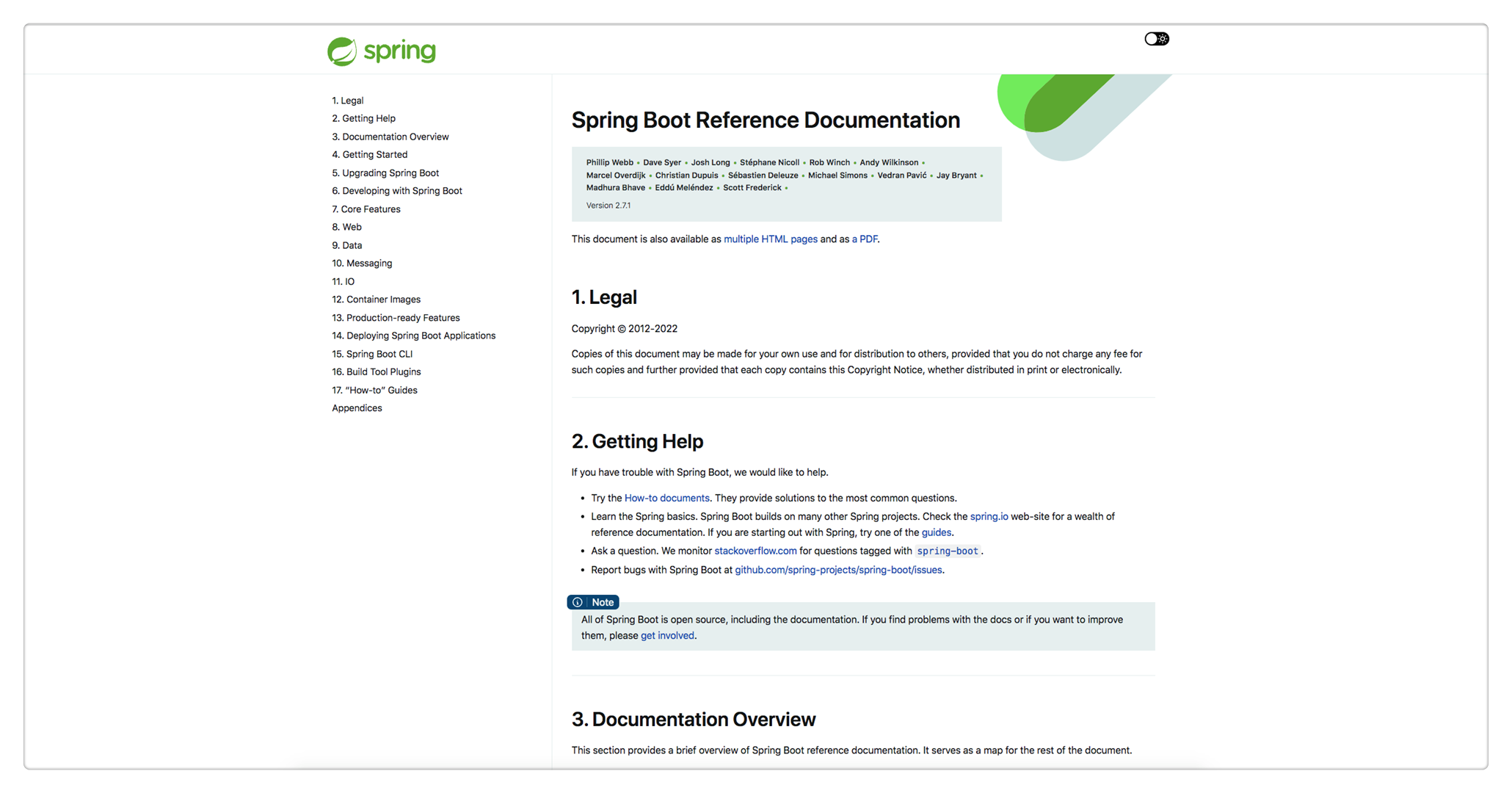Click the 3. Documentation Overview heading
This screenshot has height=793, width=1512.
(x=694, y=720)
